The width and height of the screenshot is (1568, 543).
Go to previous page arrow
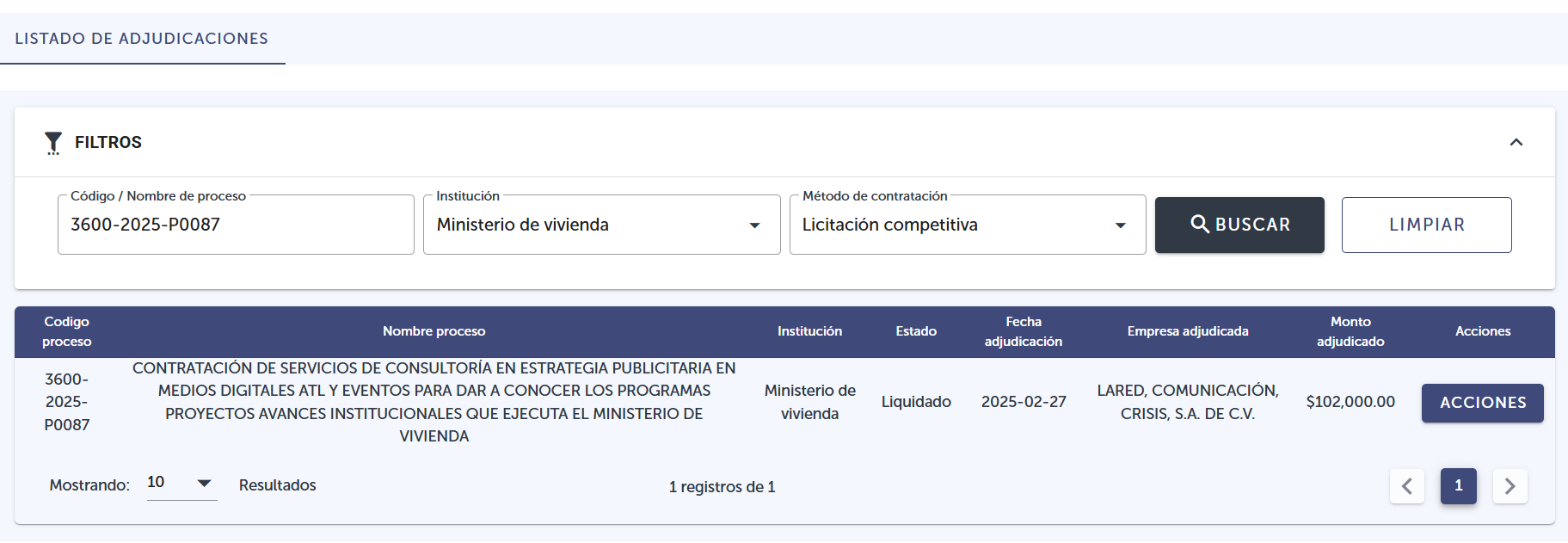pyautogui.click(x=1407, y=486)
